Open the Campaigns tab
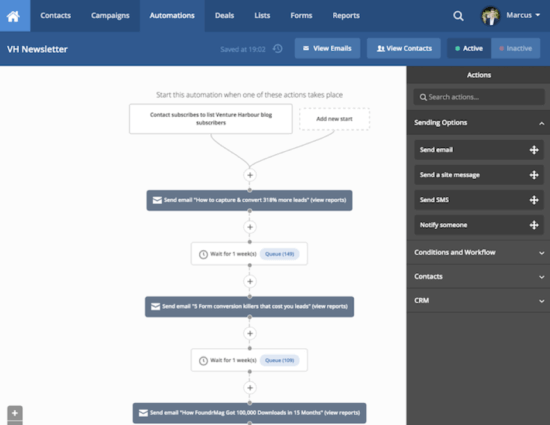Image resolution: width=550 pixels, height=425 pixels. (110, 16)
